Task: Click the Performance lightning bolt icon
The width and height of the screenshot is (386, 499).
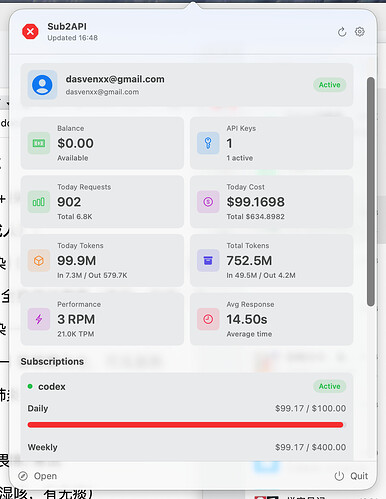Action: [x=39, y=319]
